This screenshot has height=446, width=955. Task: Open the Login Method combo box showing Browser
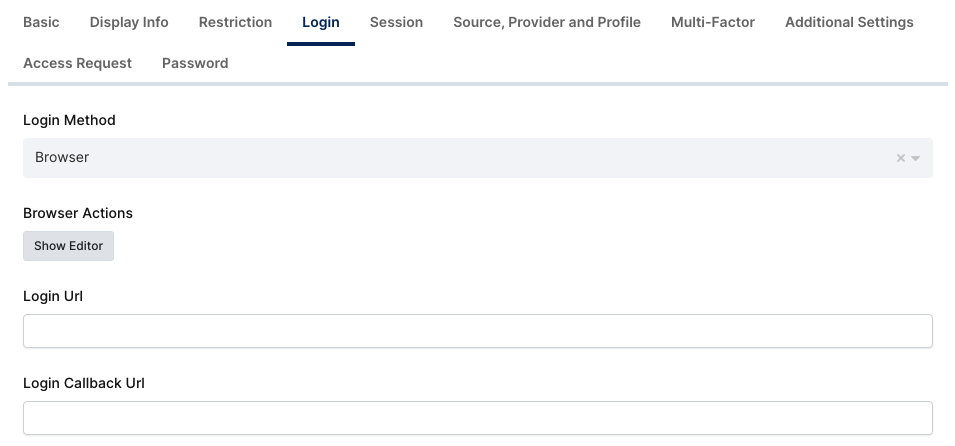pyautogui.click(x=460, y=158)
